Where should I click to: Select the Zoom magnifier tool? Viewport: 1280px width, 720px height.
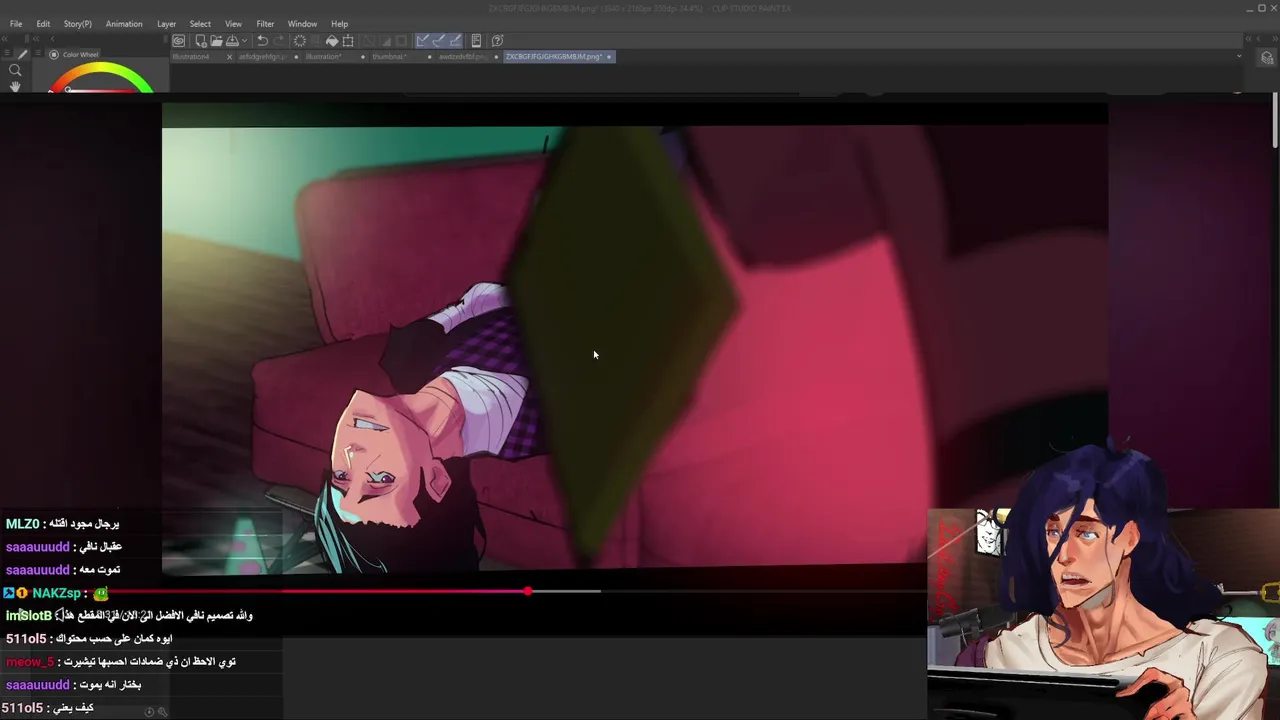coord(15,70)
